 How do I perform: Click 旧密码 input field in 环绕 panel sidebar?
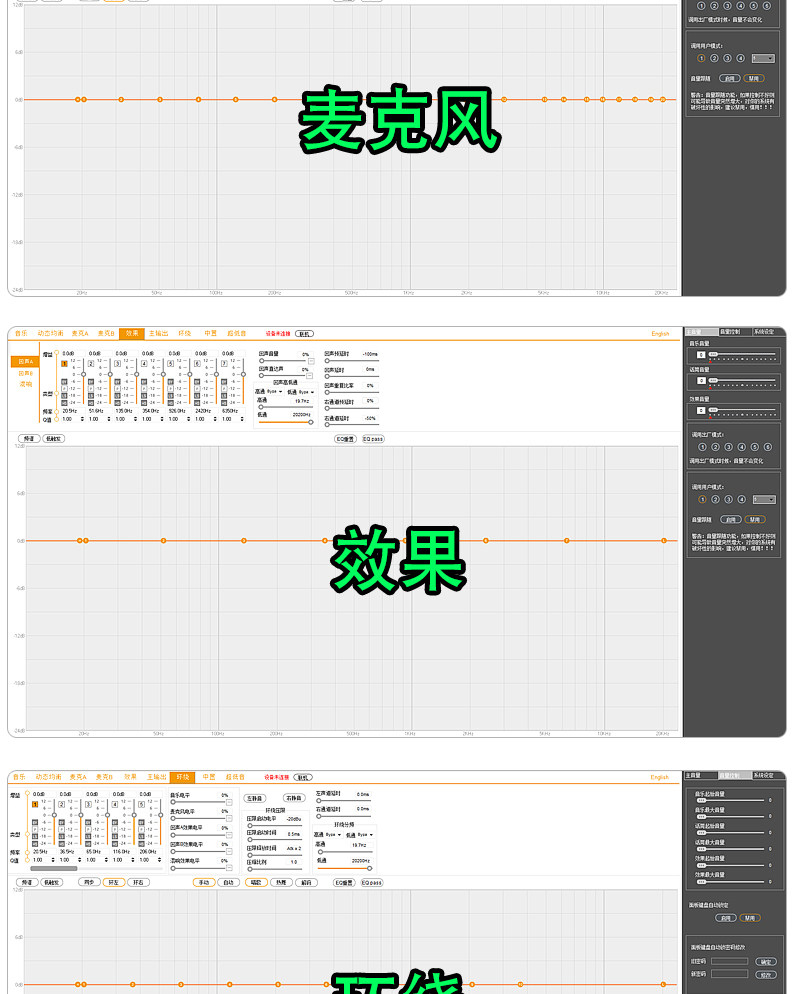[x=729, y=961]
